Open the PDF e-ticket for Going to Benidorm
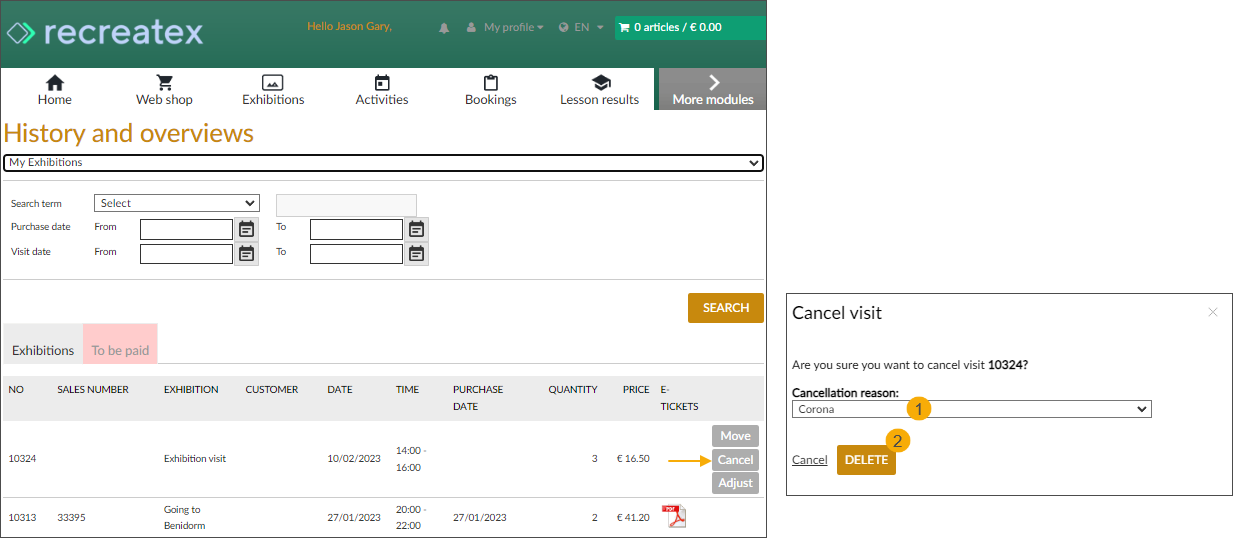 coord(677,517)
